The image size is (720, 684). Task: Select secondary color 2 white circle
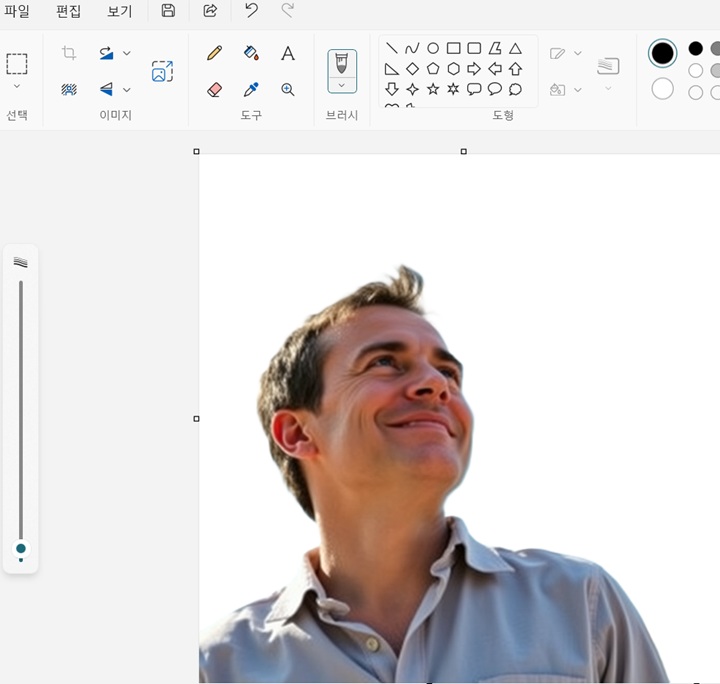(x=662, y=89)
